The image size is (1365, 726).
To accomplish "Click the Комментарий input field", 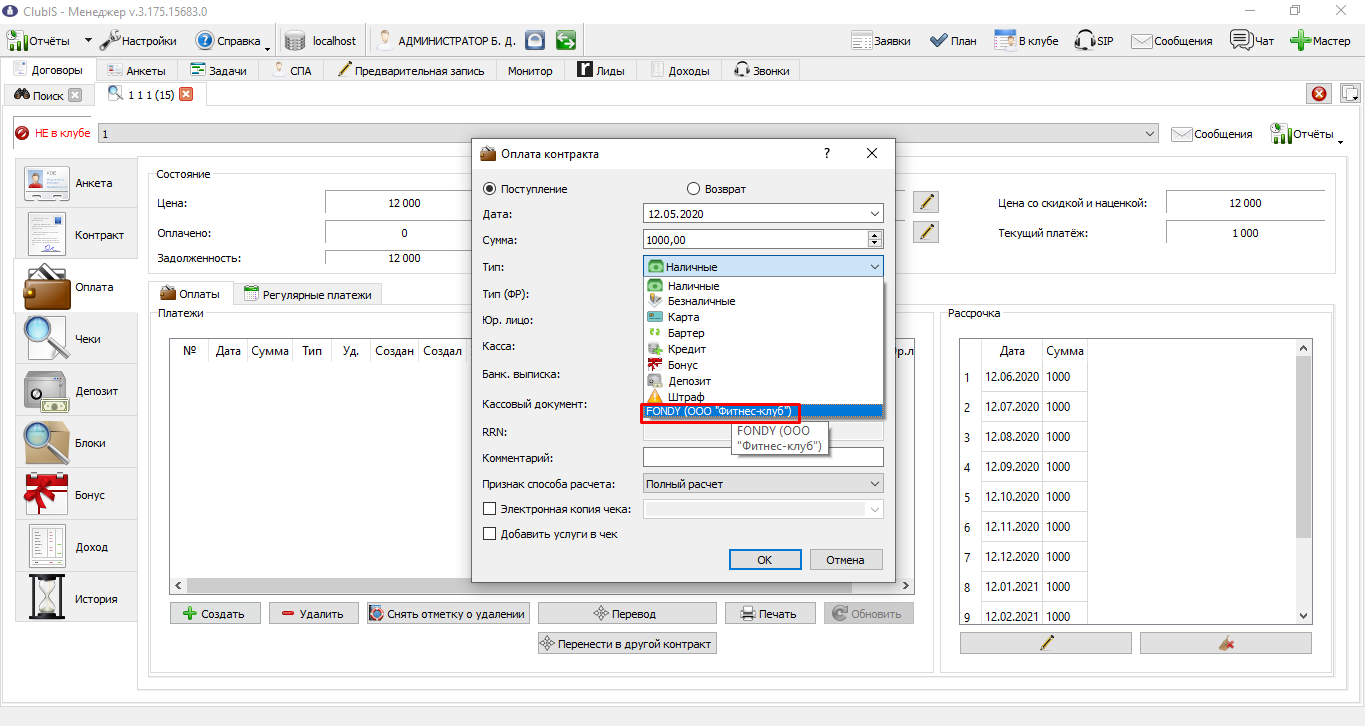I will pos(763,457).
